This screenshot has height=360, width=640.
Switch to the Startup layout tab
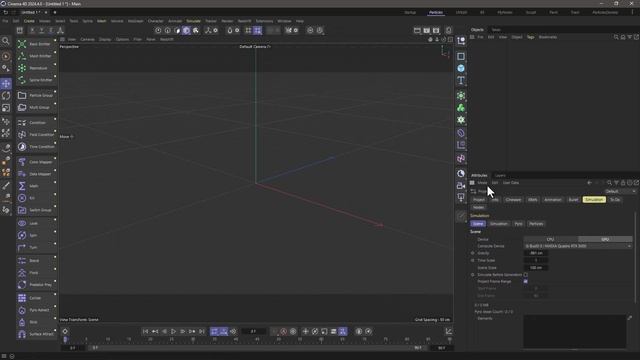410,12
